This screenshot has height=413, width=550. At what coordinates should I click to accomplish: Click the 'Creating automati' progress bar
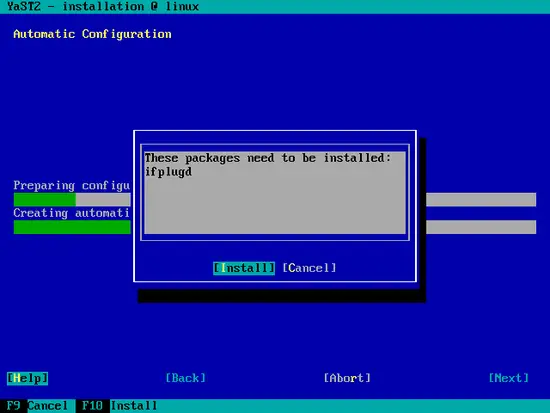tap(275, 227)
